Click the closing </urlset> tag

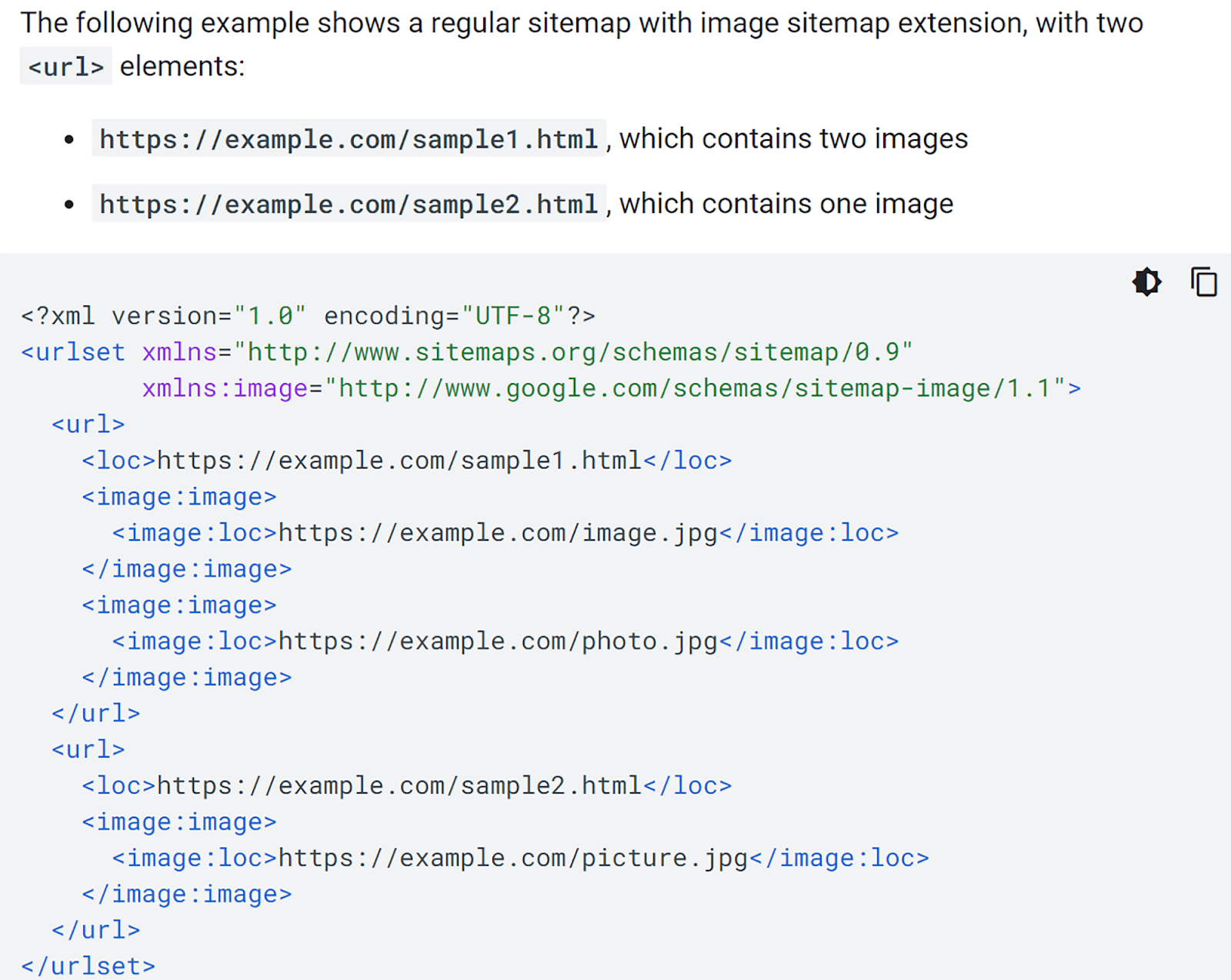87,965
